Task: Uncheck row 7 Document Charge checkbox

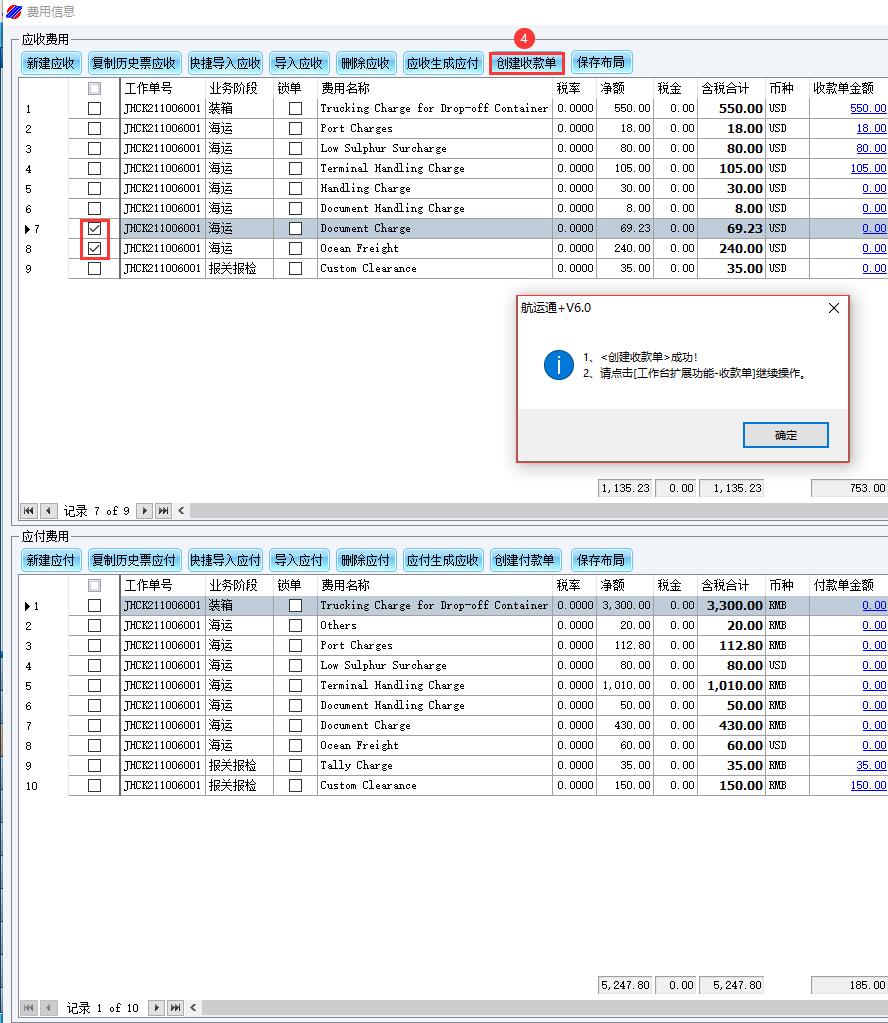Action: pyautogui.click(x=94, y=228)
